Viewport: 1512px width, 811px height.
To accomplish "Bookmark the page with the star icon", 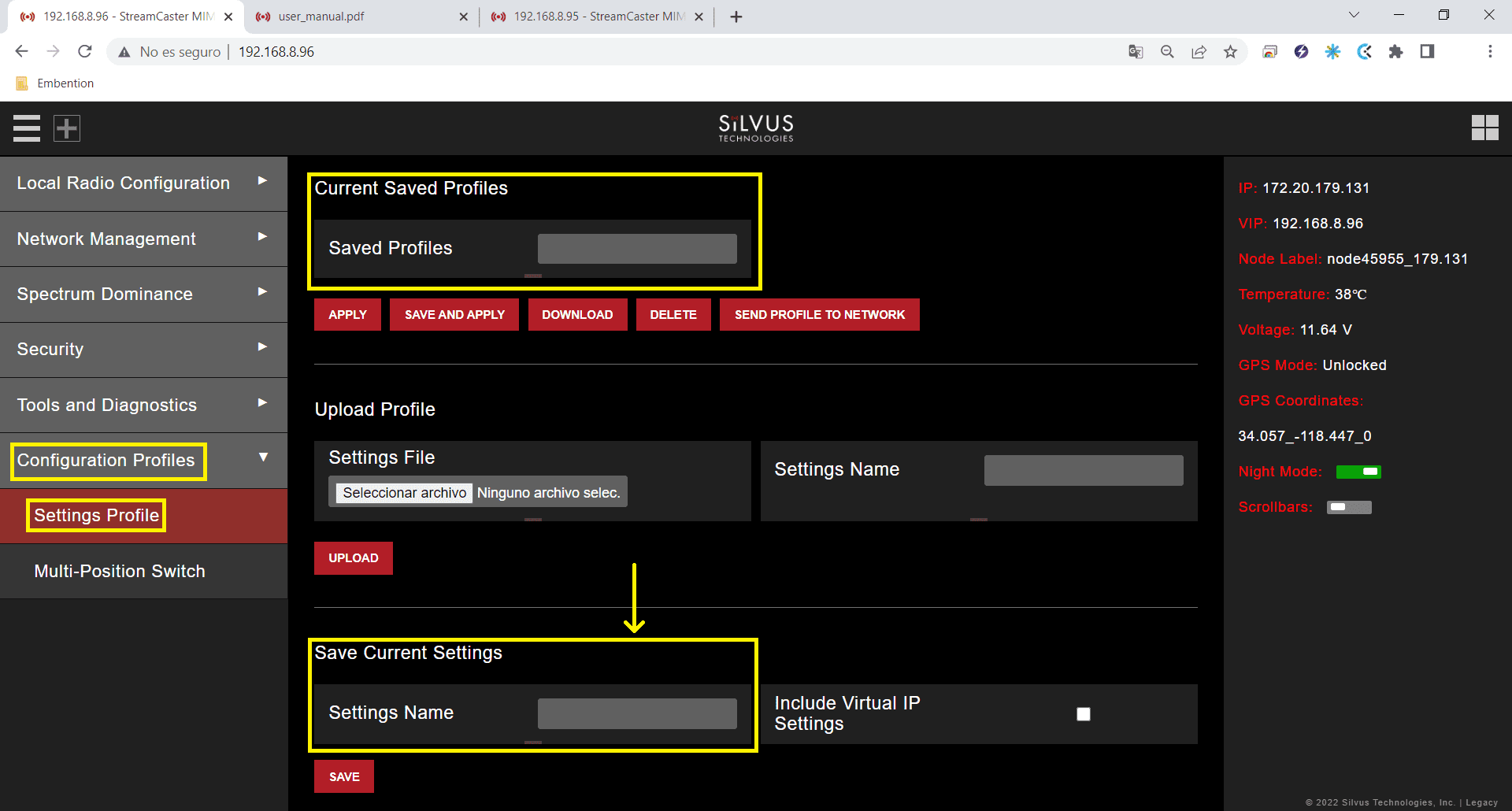I will (1230, 52).
